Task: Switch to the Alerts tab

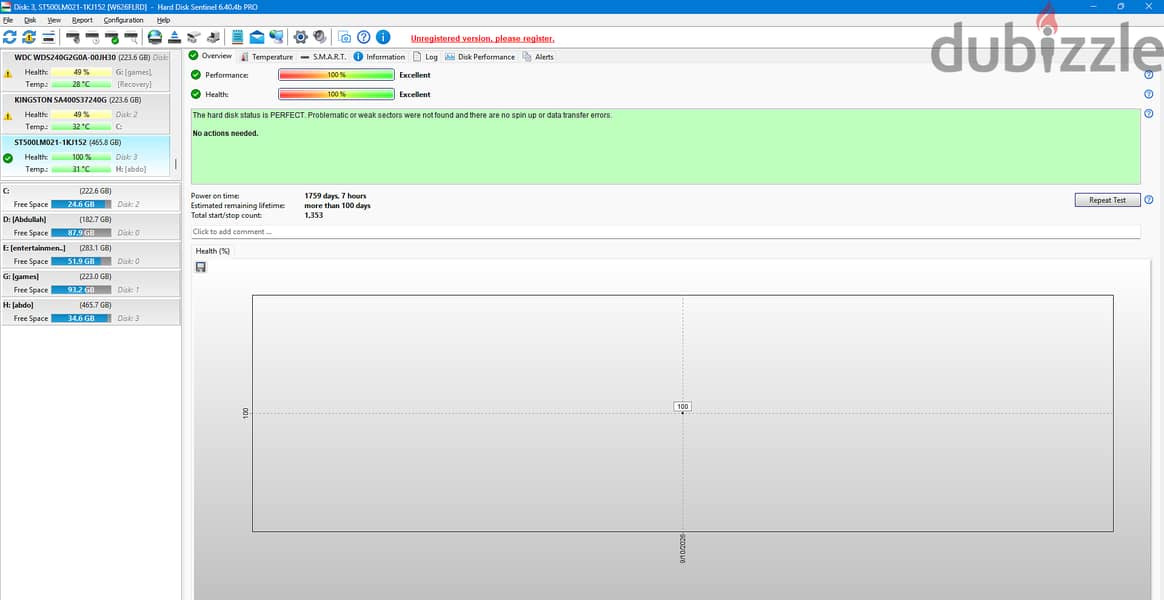Action: (x=538, y=56)
